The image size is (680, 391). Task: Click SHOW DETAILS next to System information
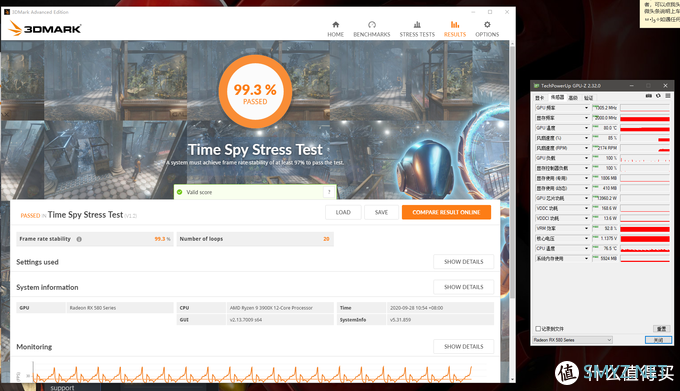pos(464,287)
